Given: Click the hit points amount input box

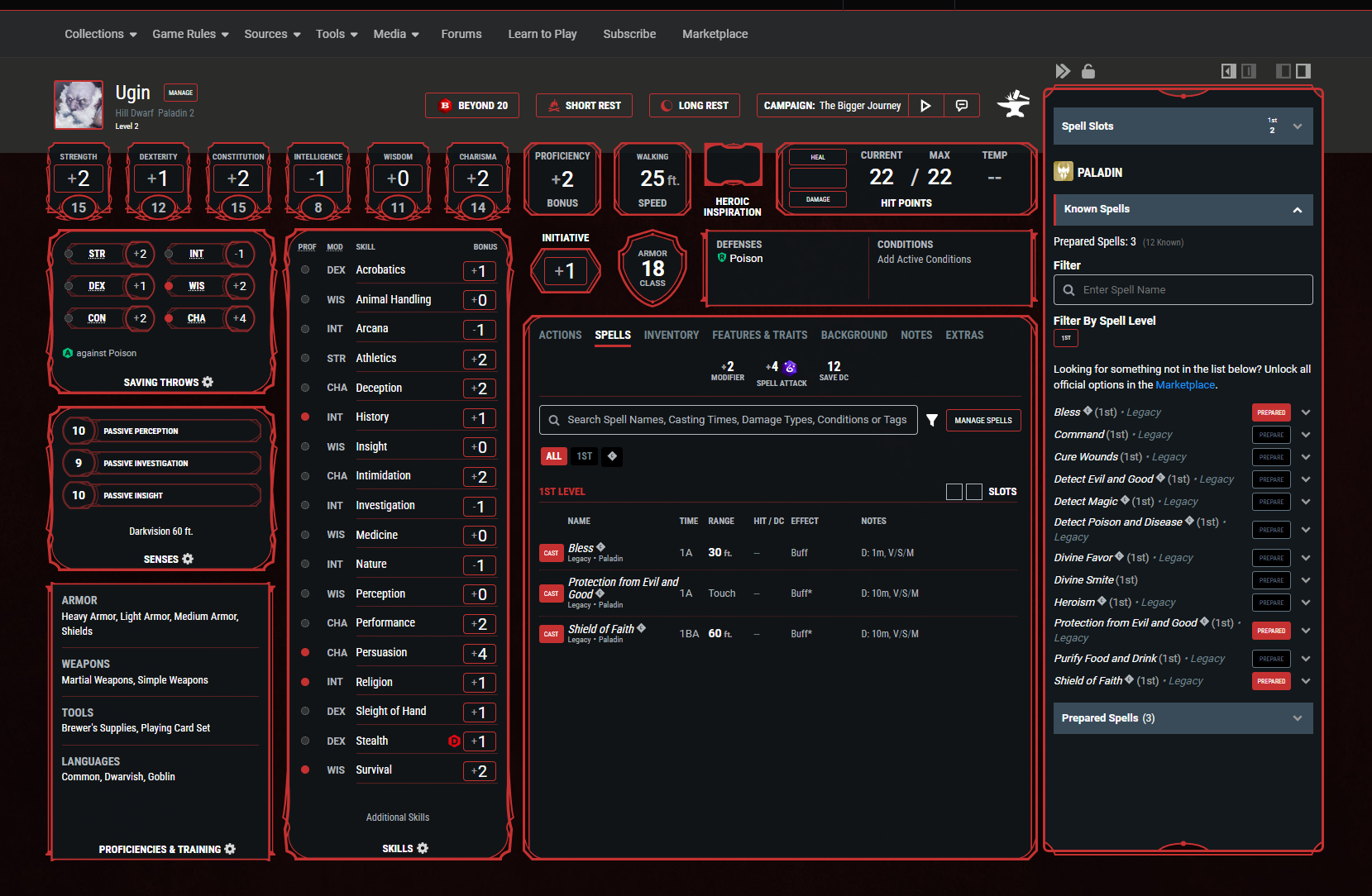Looking at the screenshot, I should (818, 178).
